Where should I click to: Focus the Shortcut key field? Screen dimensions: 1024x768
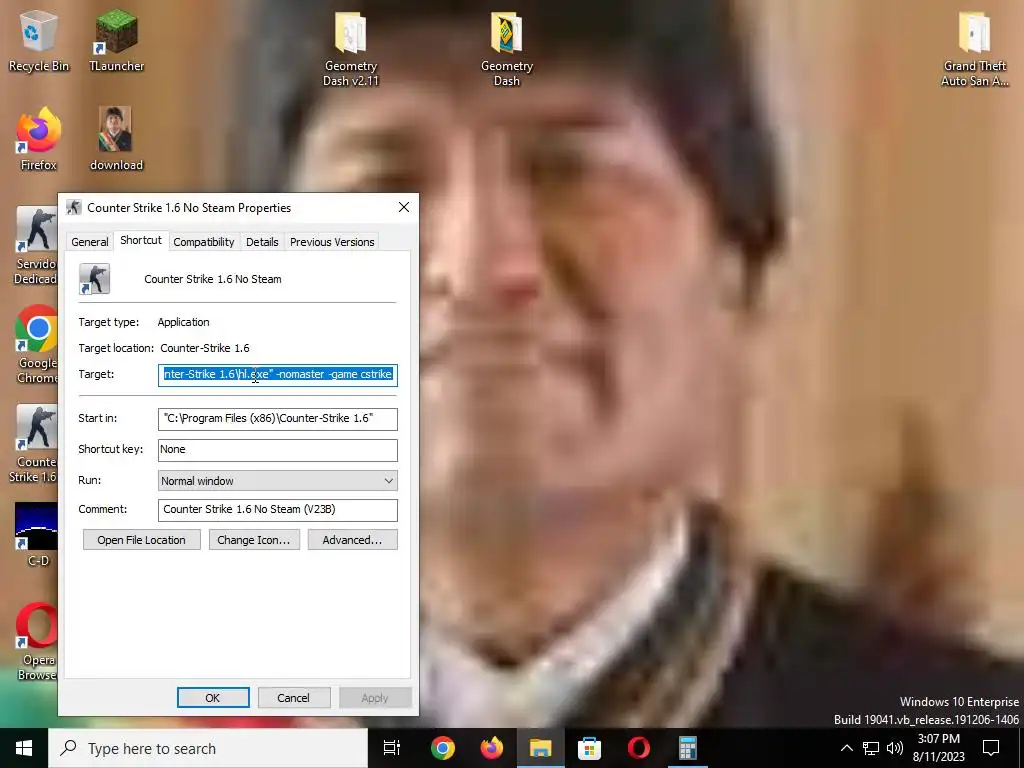tap(278, 450)
